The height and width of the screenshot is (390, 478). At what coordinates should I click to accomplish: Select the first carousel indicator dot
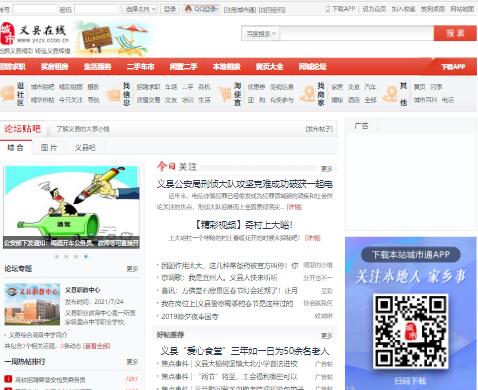point(57,256)
